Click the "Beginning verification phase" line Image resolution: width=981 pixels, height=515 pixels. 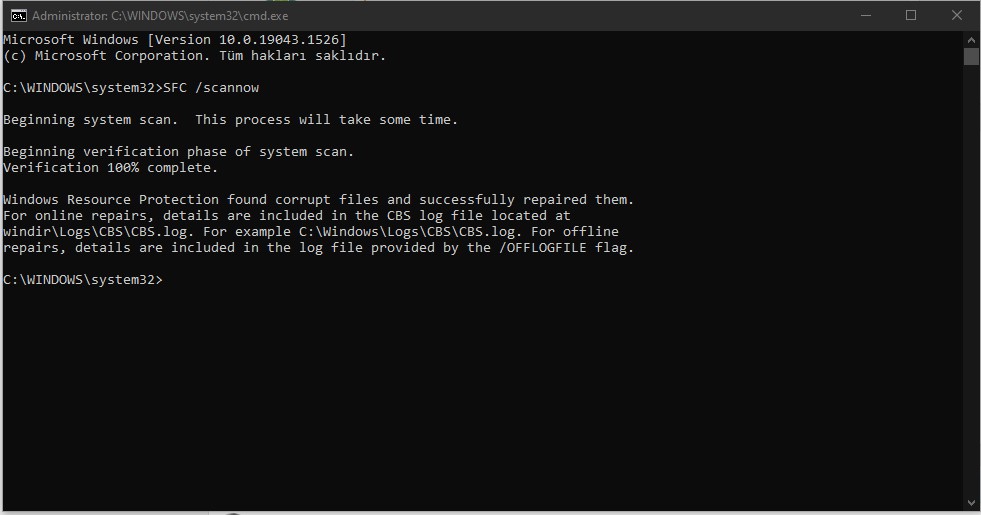click(x=178, y=152)
